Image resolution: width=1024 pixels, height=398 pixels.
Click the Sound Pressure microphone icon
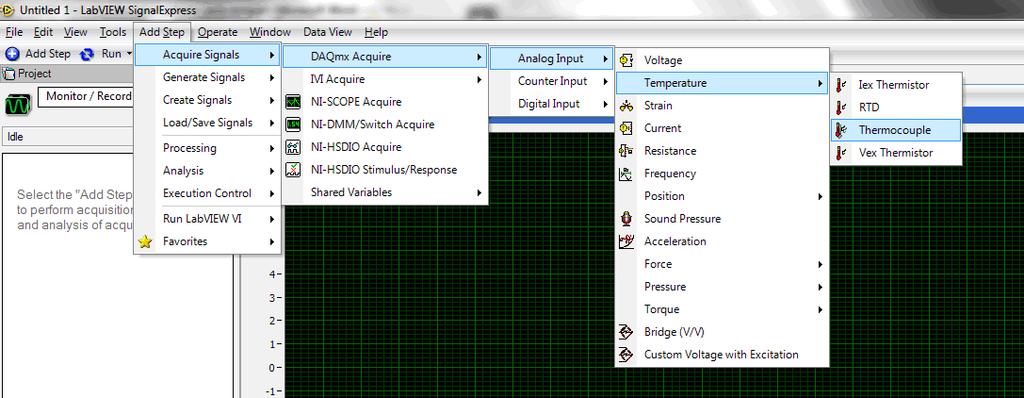(626, 219)
